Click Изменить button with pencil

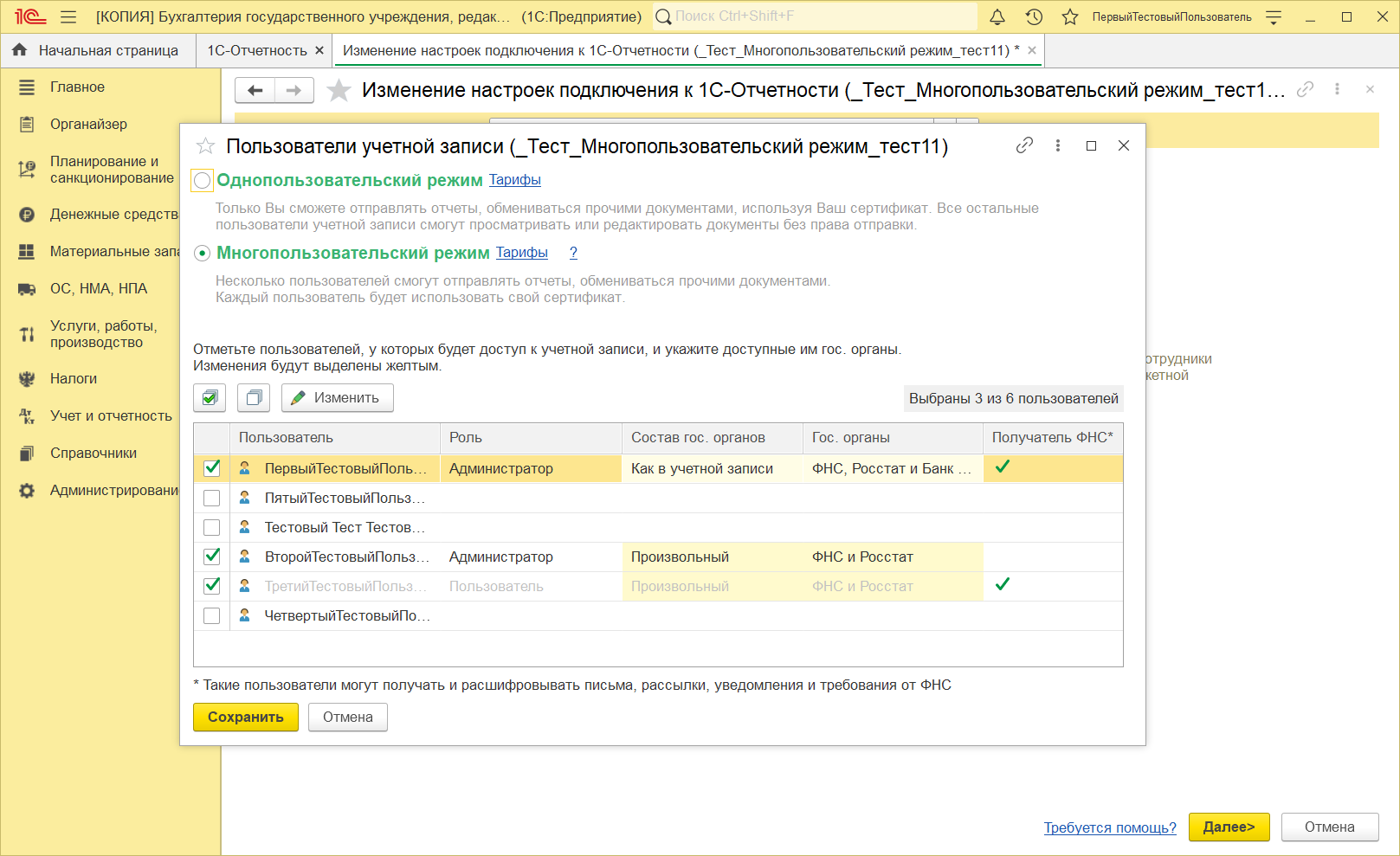(338, 397)
